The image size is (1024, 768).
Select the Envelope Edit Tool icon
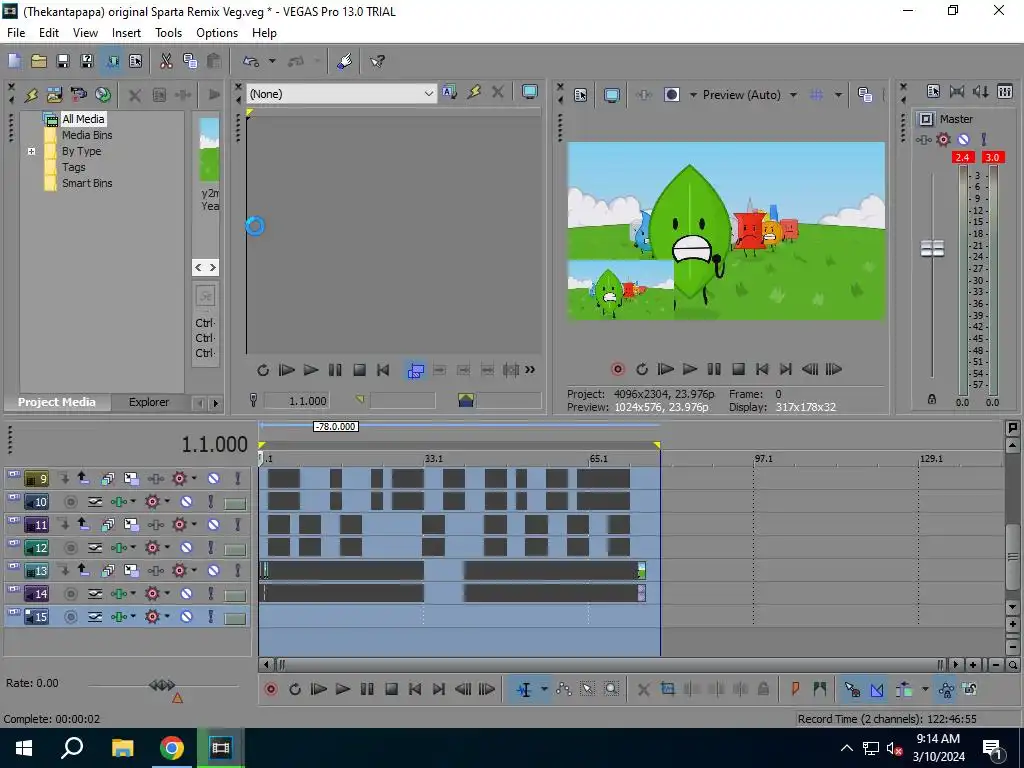pyautogui.click(x=564, y=689)
